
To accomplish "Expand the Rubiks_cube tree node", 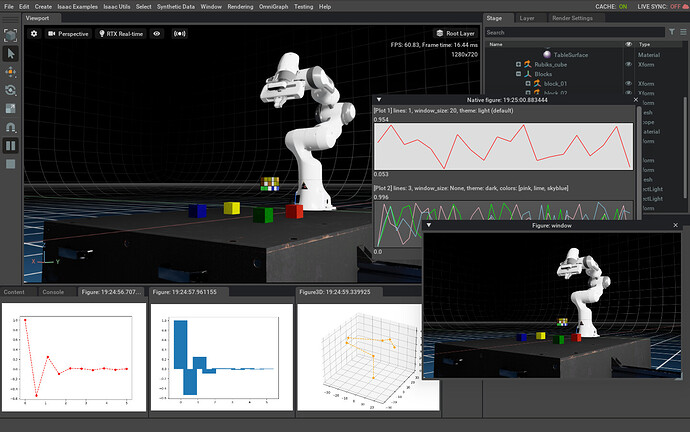I will (519, 64).
